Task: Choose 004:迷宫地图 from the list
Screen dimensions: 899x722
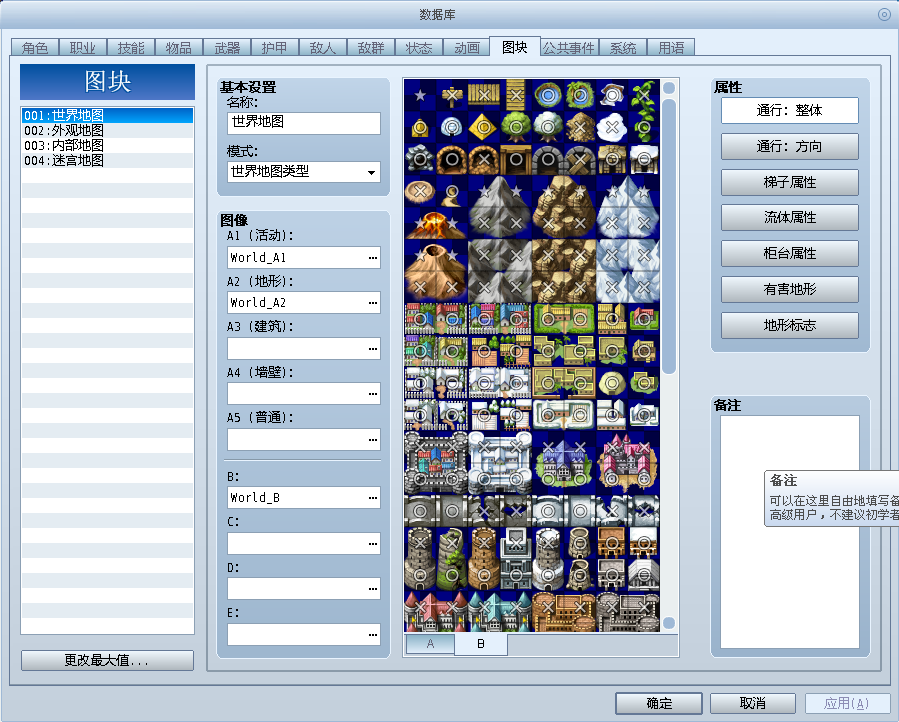Action: pyautogui.click(x=107, y=161)
